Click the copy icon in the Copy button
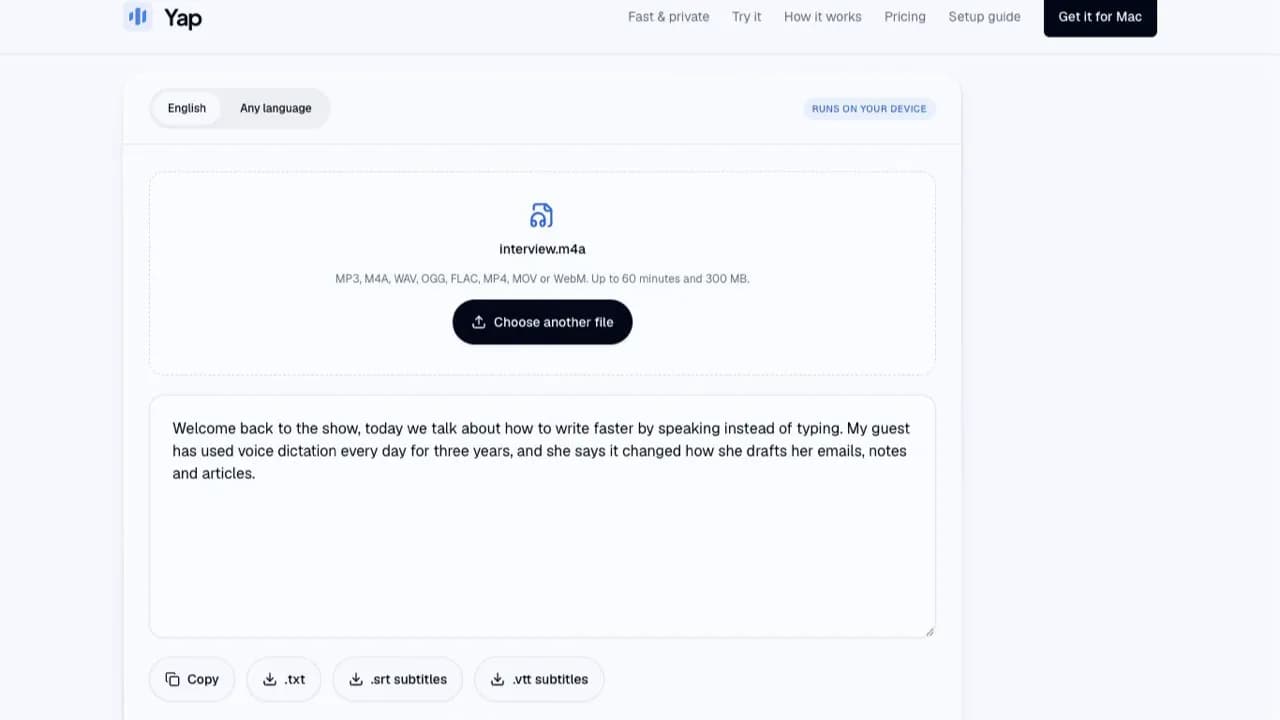The height and width of the screenshot is (720, 1280). tap(172, 679)
